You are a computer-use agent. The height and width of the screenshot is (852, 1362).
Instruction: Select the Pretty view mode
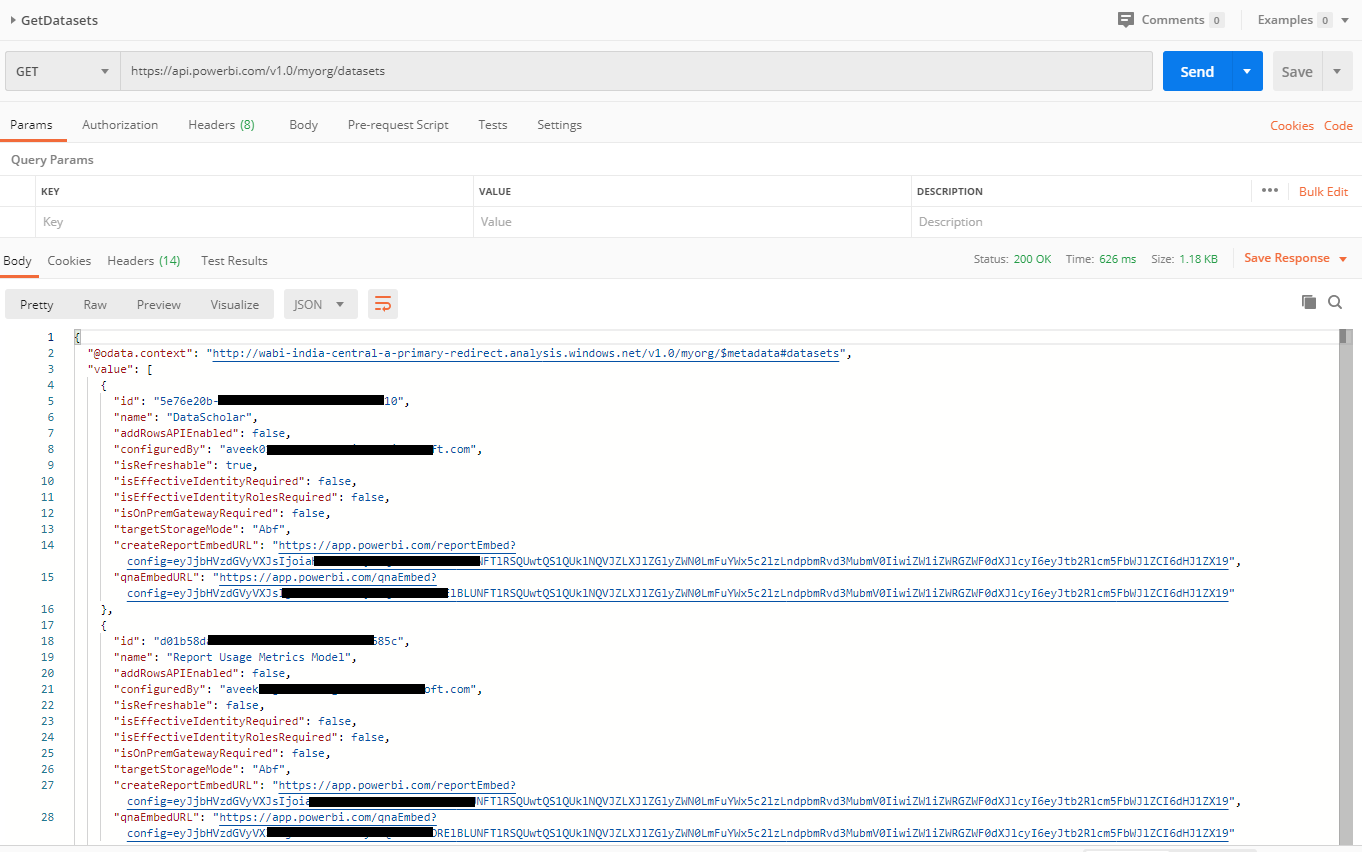point(37,305)
